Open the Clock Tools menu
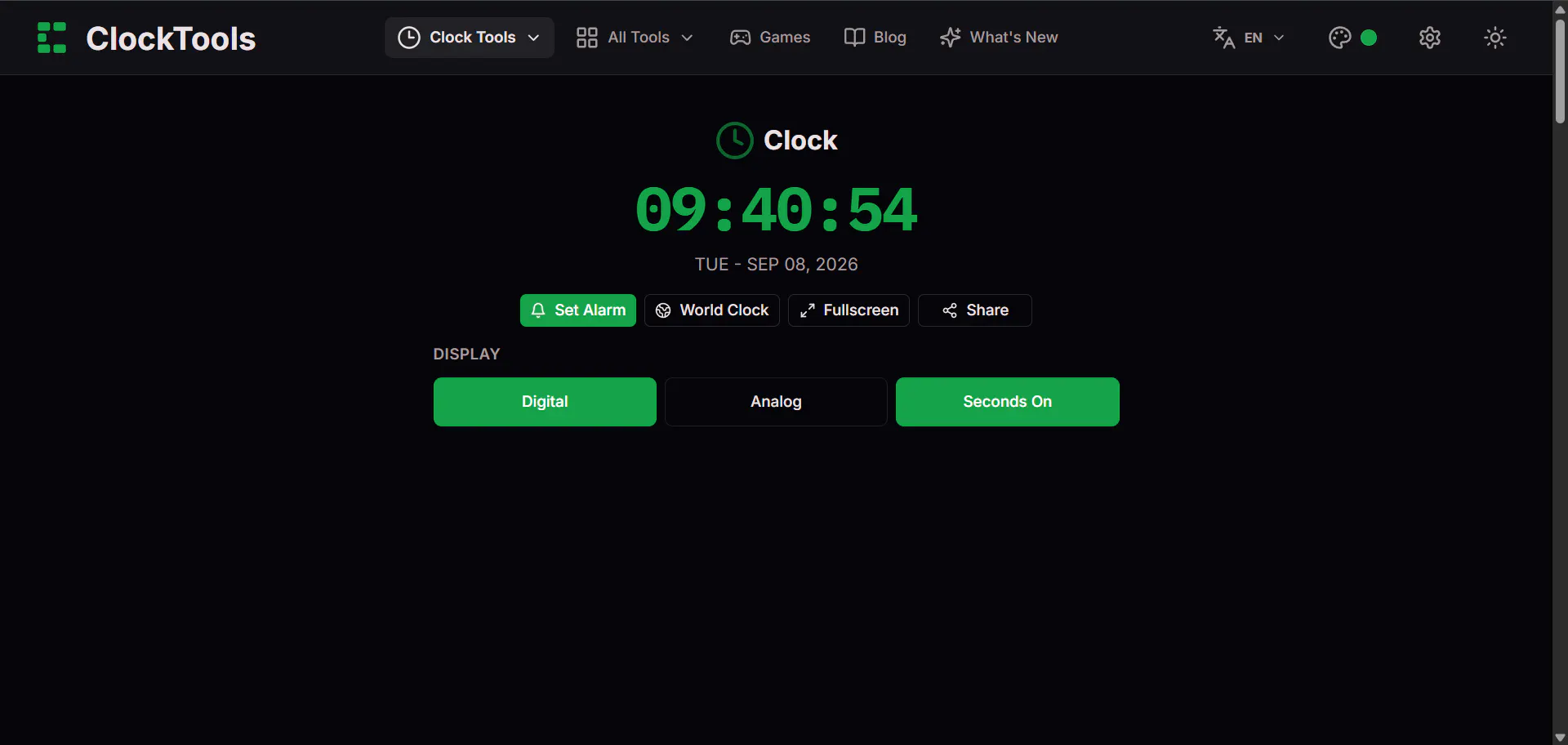Image resolution: width=1568 pixels, height=745 pixels. [469, 38]
